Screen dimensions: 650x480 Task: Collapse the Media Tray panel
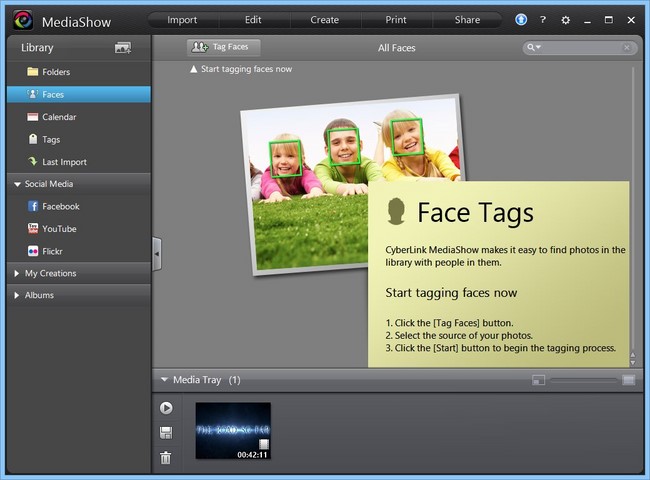[164, 380]
